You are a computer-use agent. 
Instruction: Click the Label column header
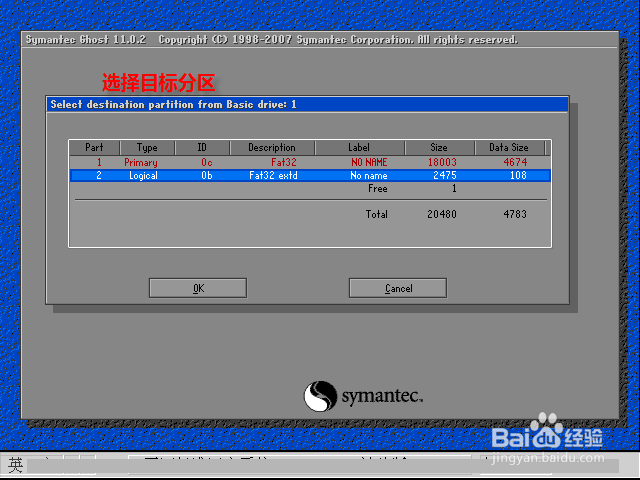tap(360, 147)
